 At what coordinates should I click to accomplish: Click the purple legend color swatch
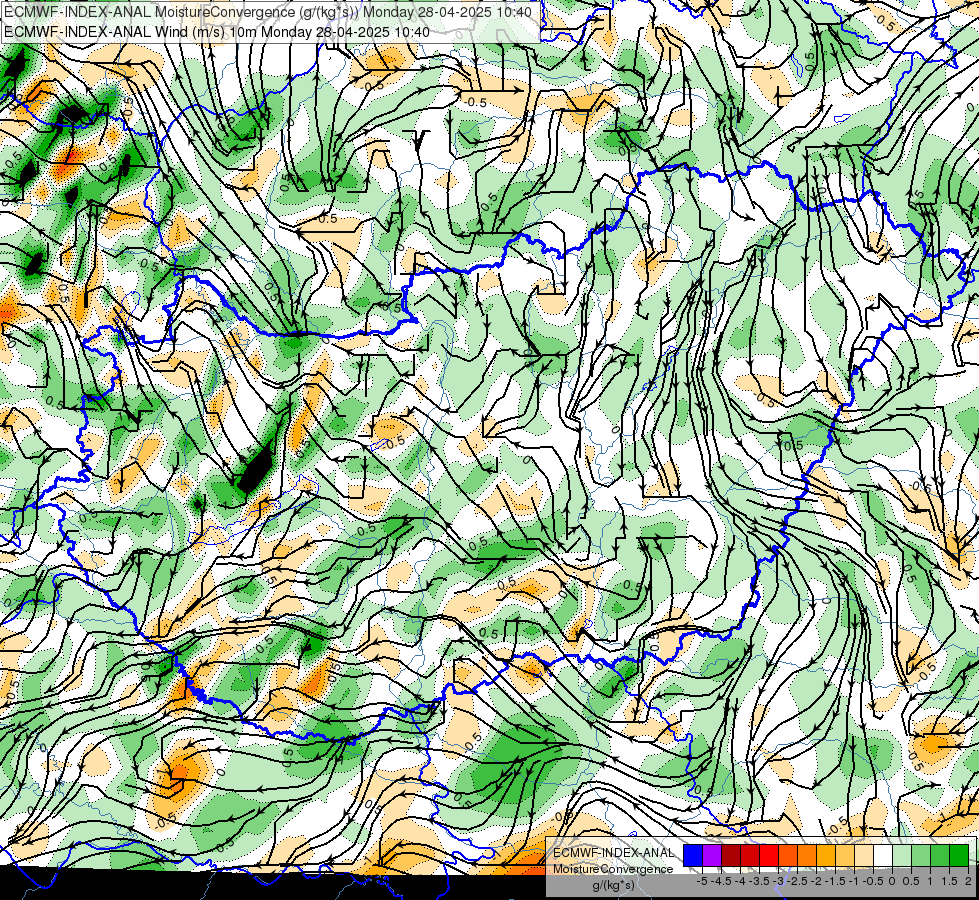tap(712, 856)
